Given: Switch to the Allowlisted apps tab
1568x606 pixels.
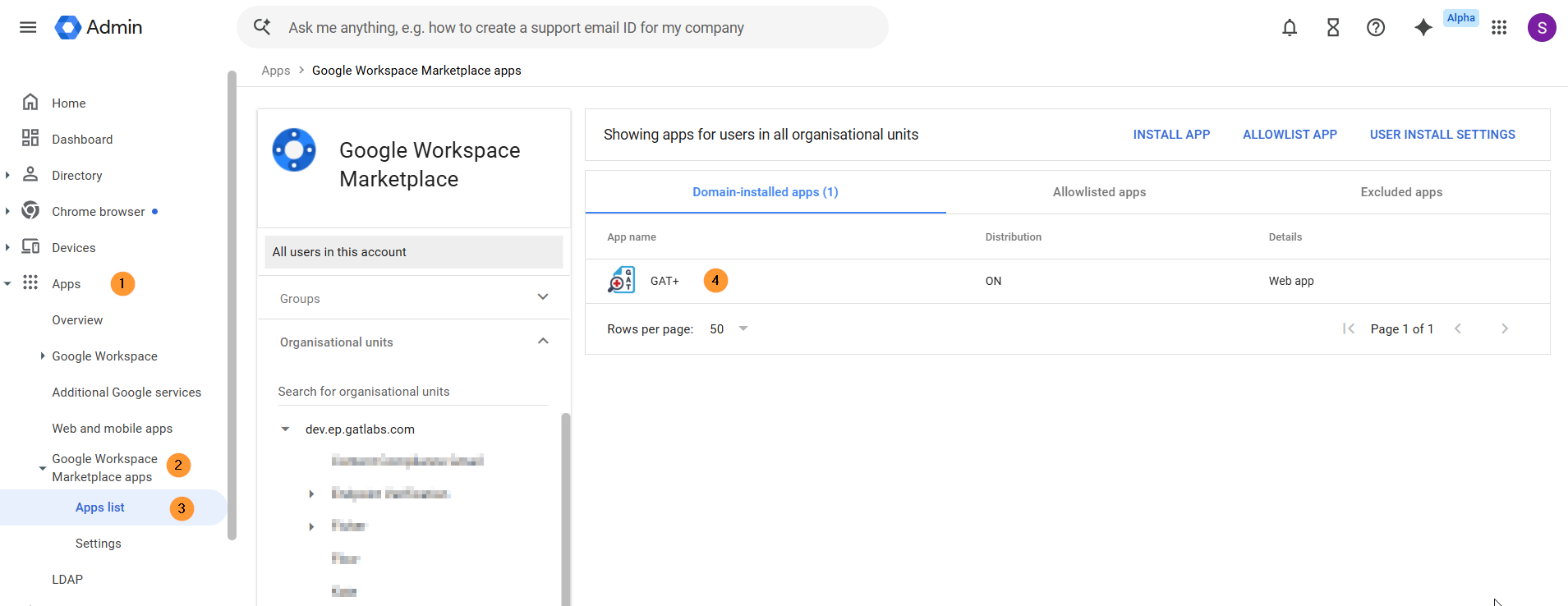Looking at the screenshot, I should [x=1099, y=192].
